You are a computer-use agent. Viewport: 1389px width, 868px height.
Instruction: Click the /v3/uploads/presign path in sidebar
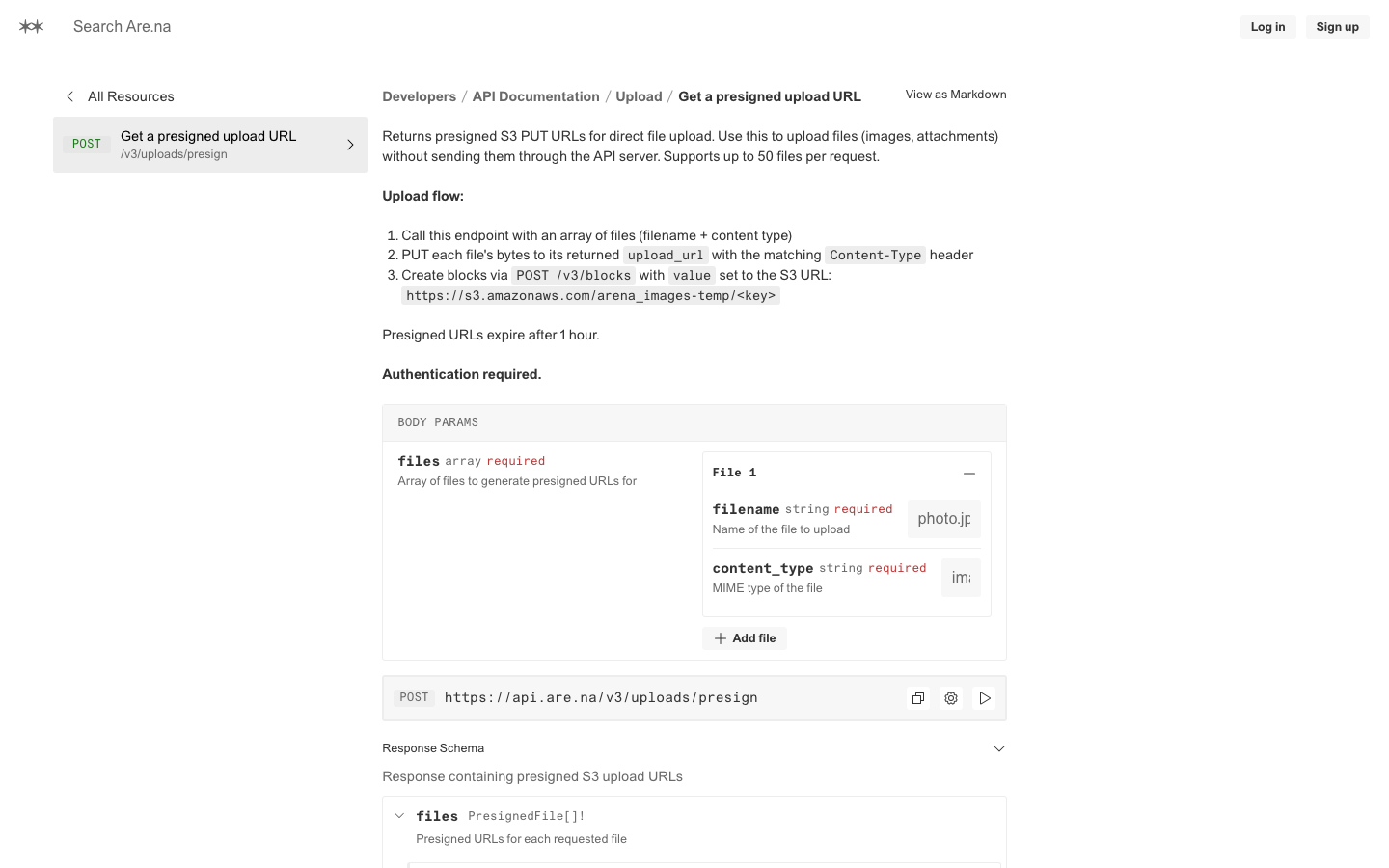tap(174, 154)
